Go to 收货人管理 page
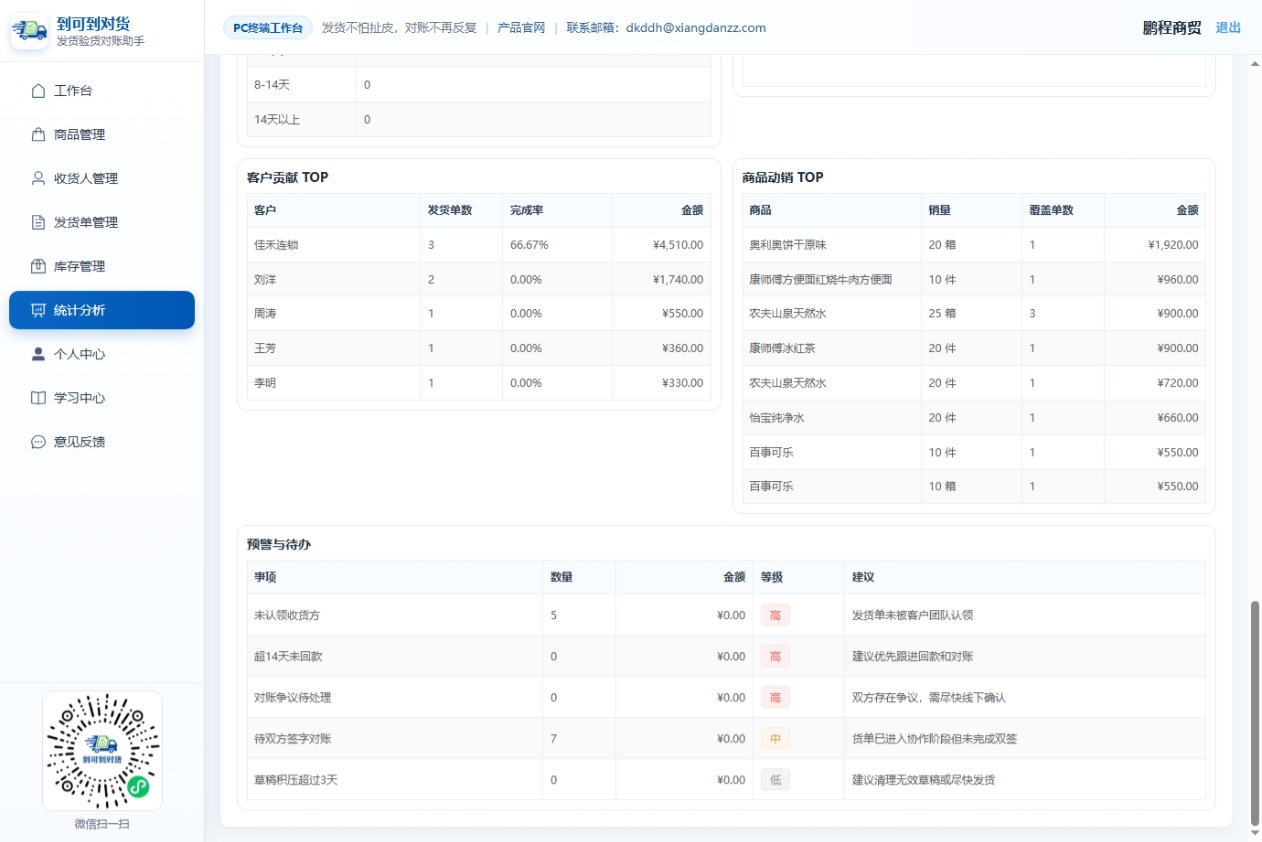This screenshot has width=1262, height=842. click(x=102, y=179)
